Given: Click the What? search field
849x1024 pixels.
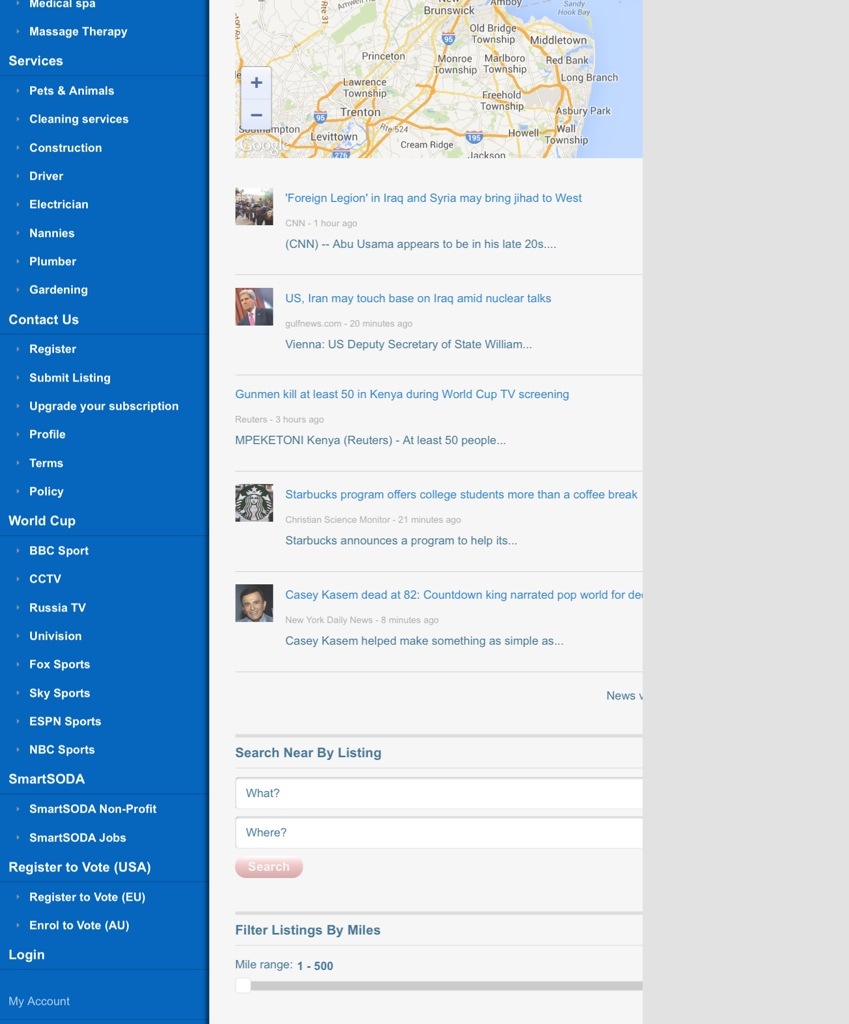Looking at the screenshot, I should [x=438, y=793].
